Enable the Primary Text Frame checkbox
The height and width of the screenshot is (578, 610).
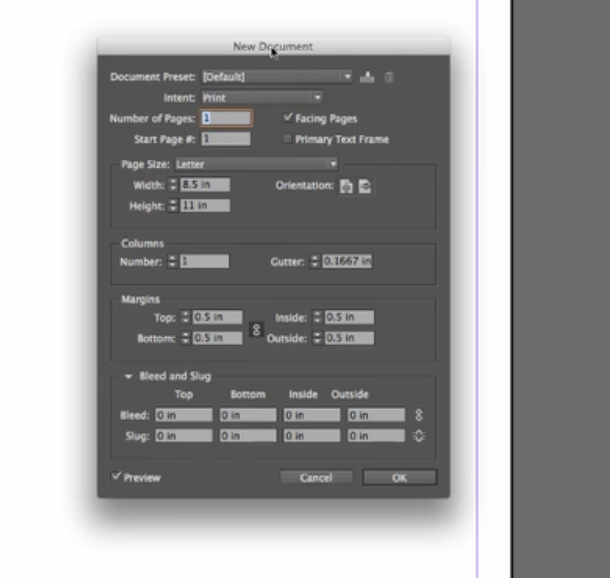tap(288, 139)
